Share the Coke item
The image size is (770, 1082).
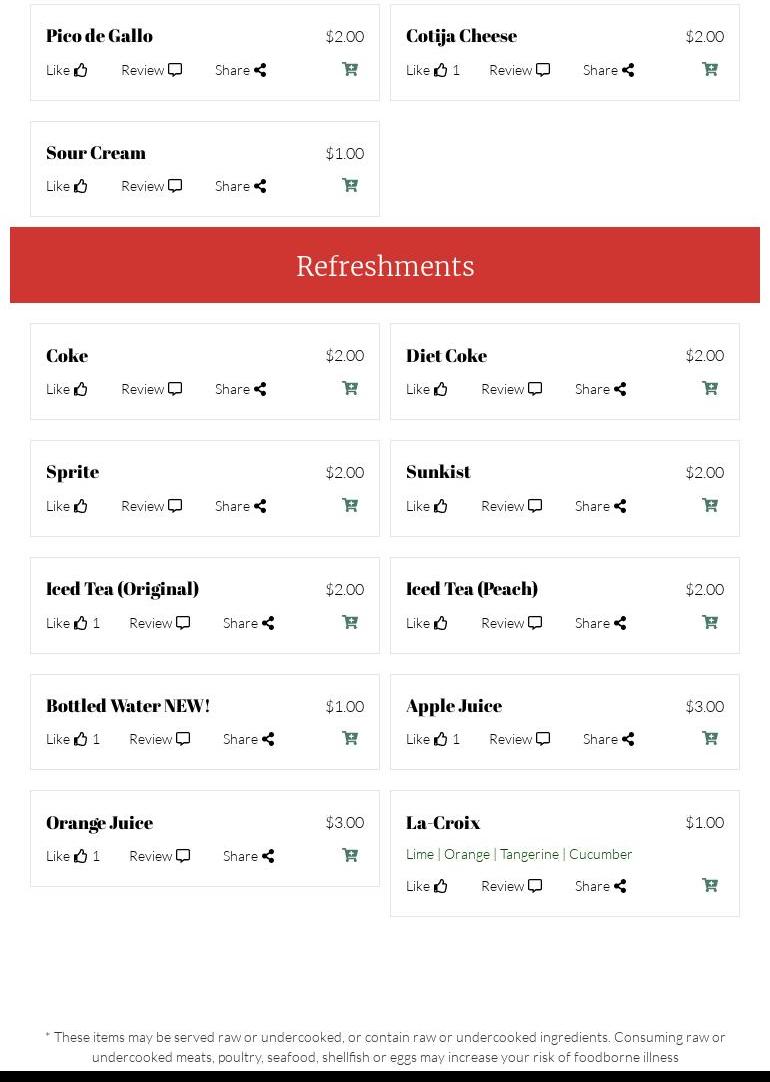(x=240, y=389)
